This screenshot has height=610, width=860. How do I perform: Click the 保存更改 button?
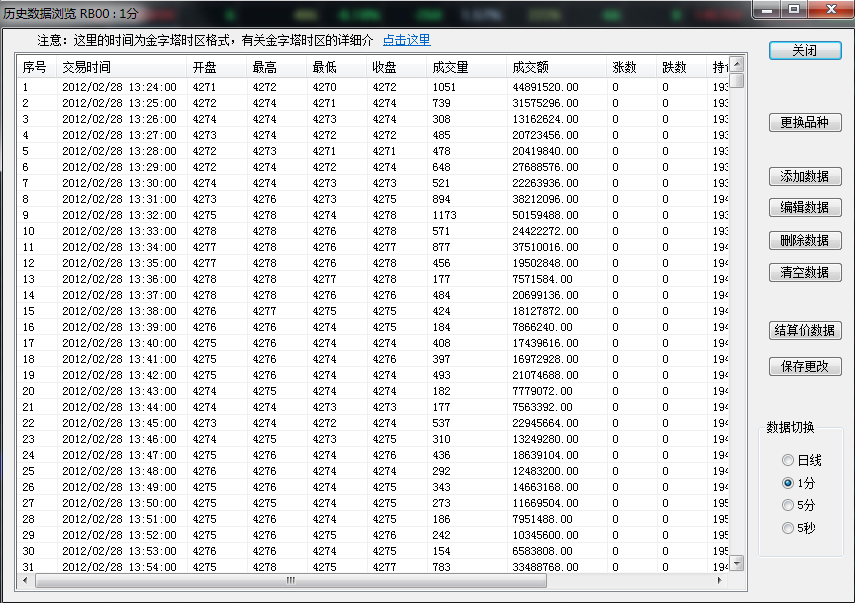804,367
